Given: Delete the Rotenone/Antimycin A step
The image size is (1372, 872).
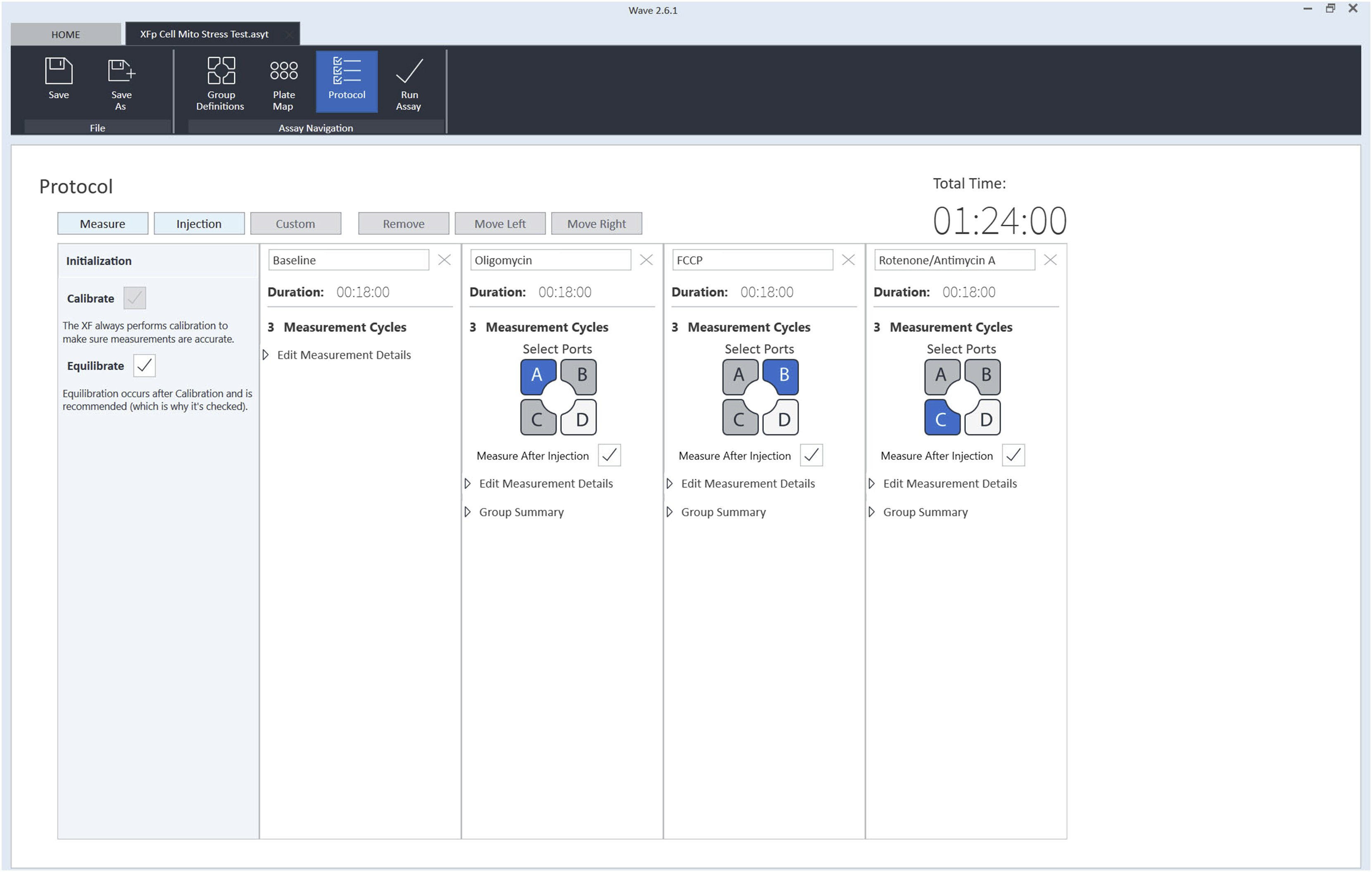Looking at the screenshot, I should pyautogui.click(x=1050, y=260).
